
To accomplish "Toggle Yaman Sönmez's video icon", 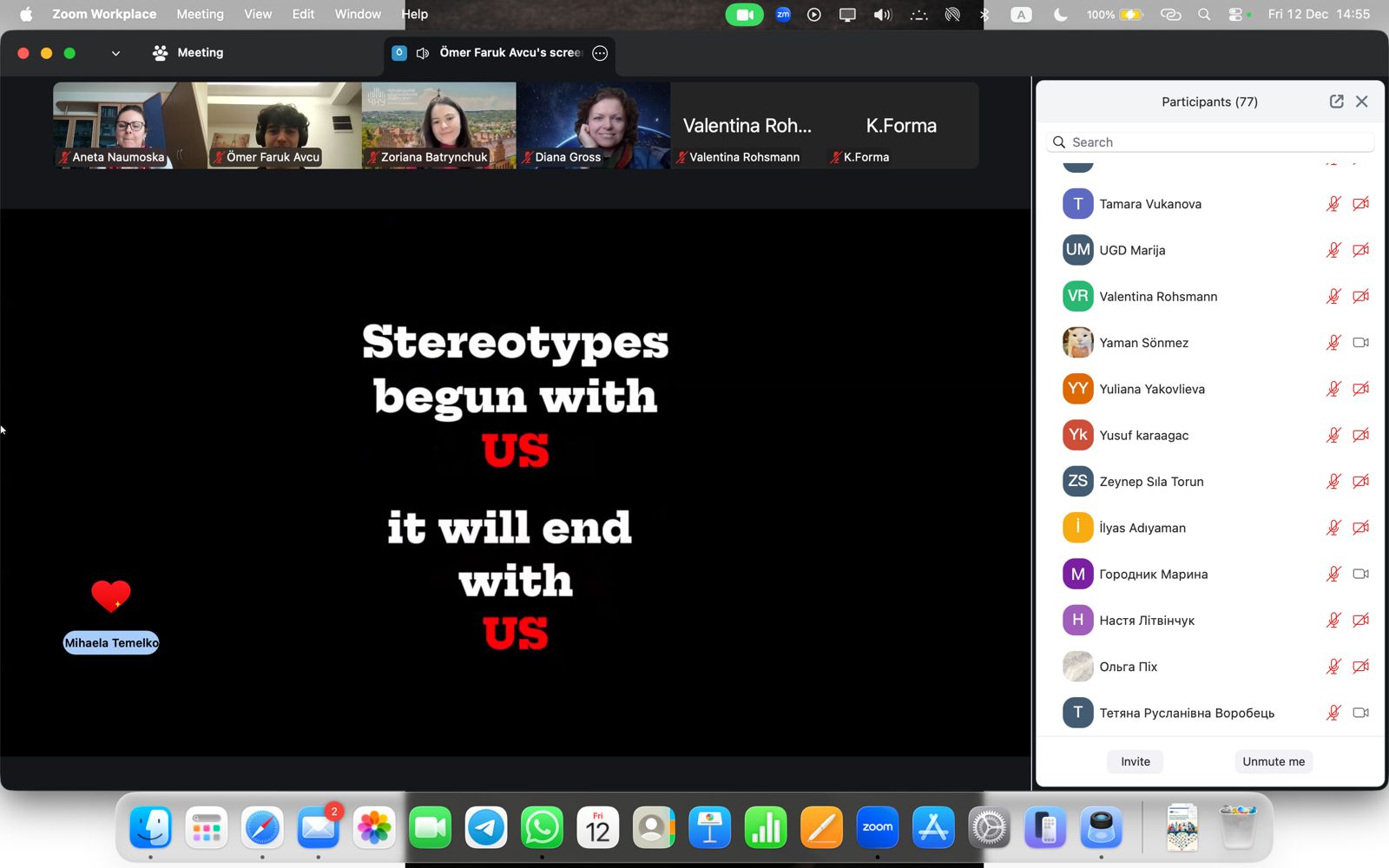I will [1361, 343].
